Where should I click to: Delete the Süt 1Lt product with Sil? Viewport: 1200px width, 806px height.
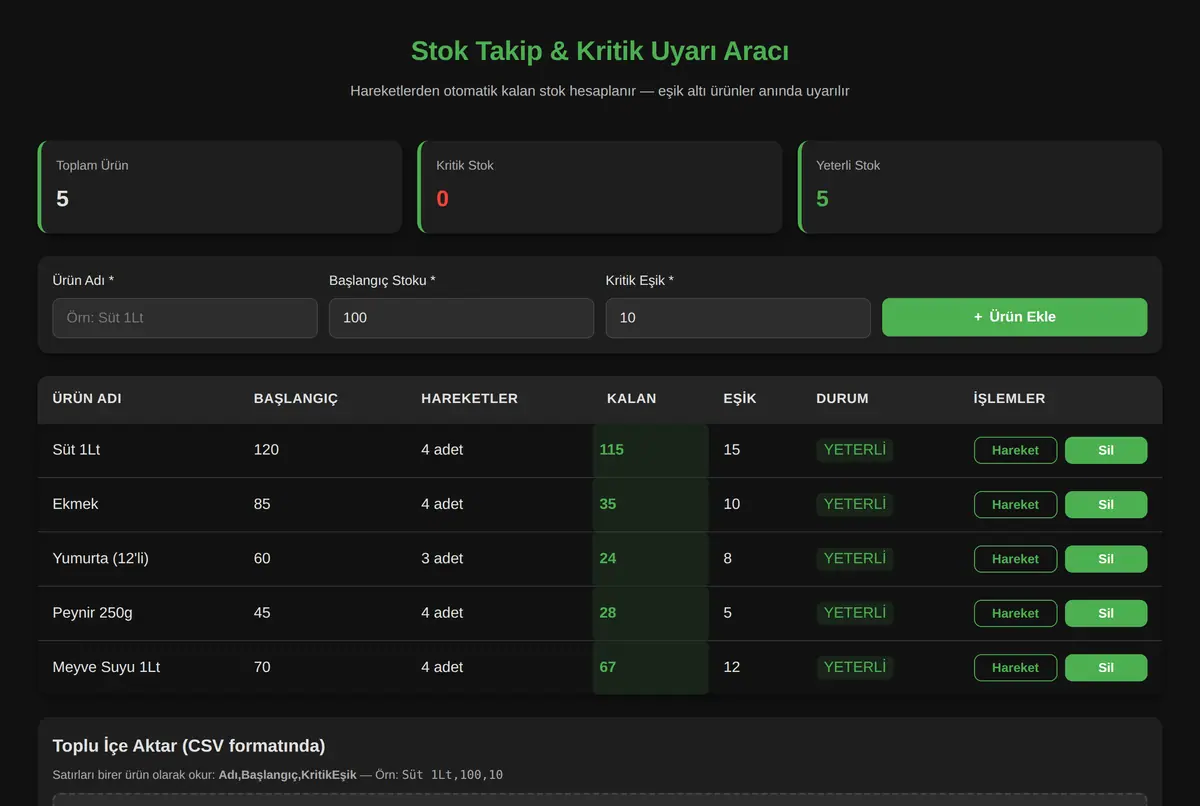pyautogui.click(x=1106, y=450)
